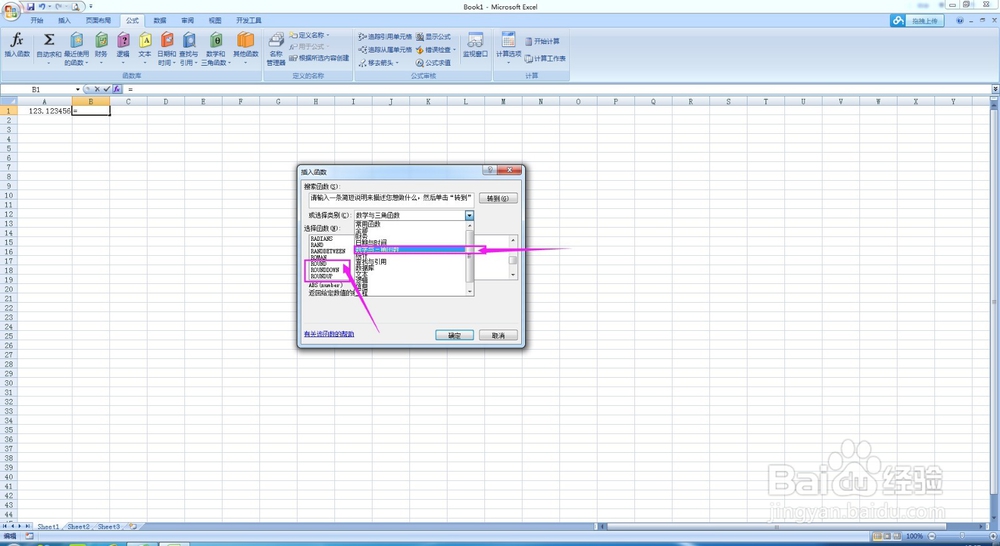Toggle Show Formulas (显示公式)
Viewport: 1000px width, 546px height.
point(434,36)
